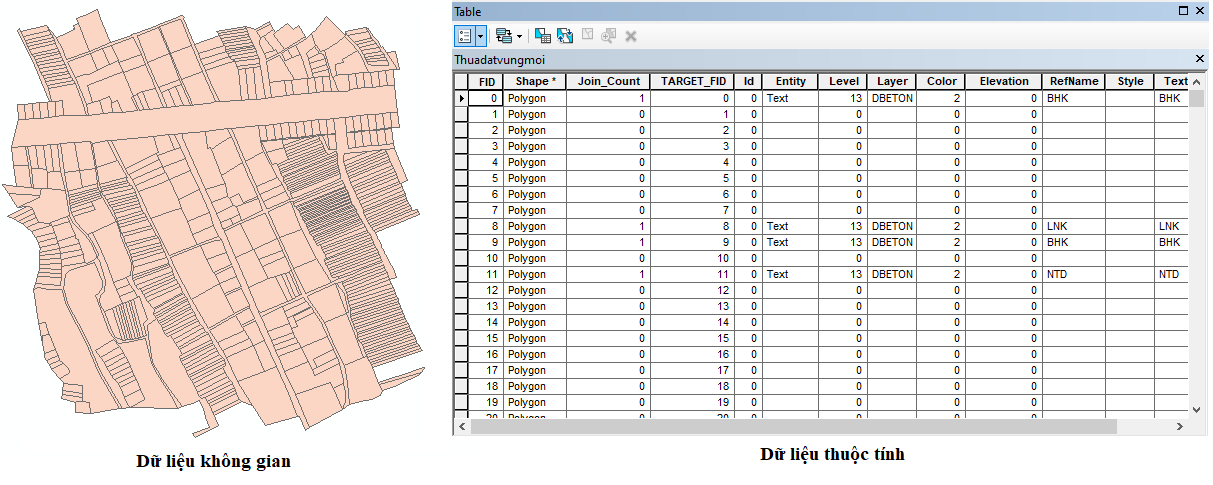Select the row with FID 3

(462, 146)
